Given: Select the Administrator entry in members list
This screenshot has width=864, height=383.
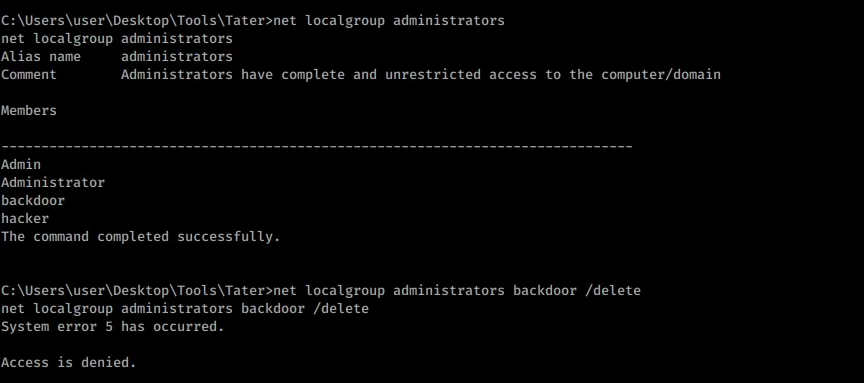Looking at the screenshot, I should [x=53, y=182].
